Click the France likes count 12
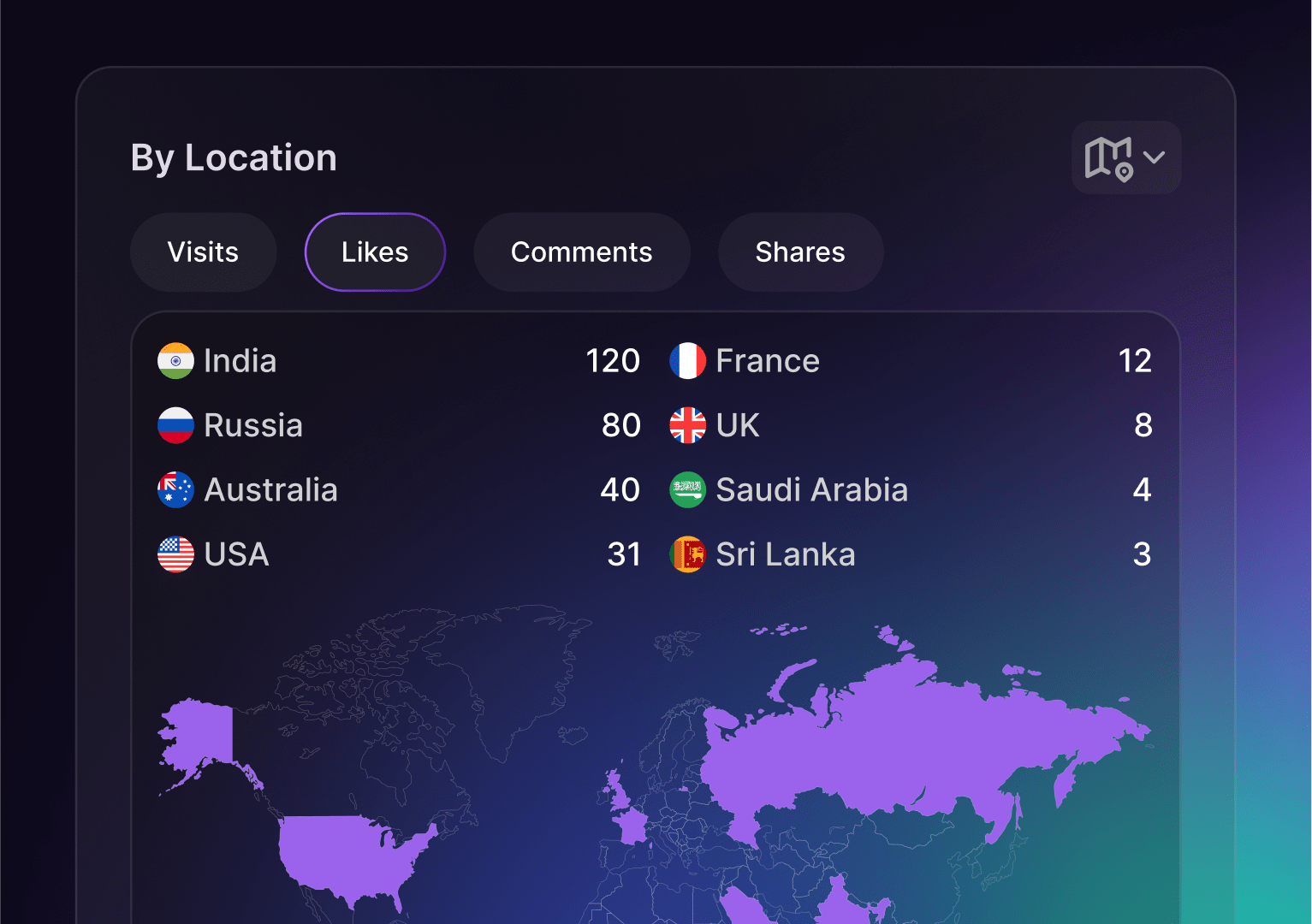1312x924 pixels. pyautogui.click(x=1134, y=361)
